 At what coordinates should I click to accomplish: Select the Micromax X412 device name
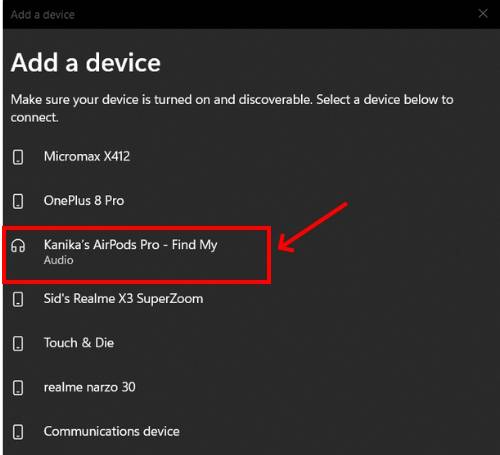(x=87, y=156)
